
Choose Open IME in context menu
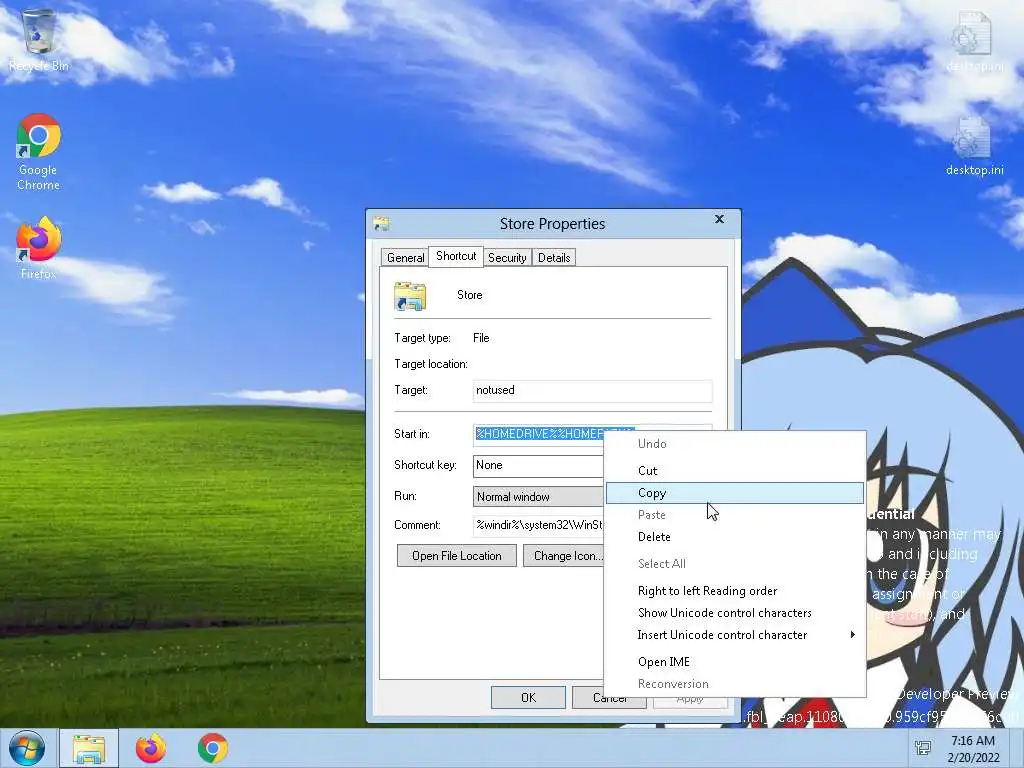tap(735, 662)
